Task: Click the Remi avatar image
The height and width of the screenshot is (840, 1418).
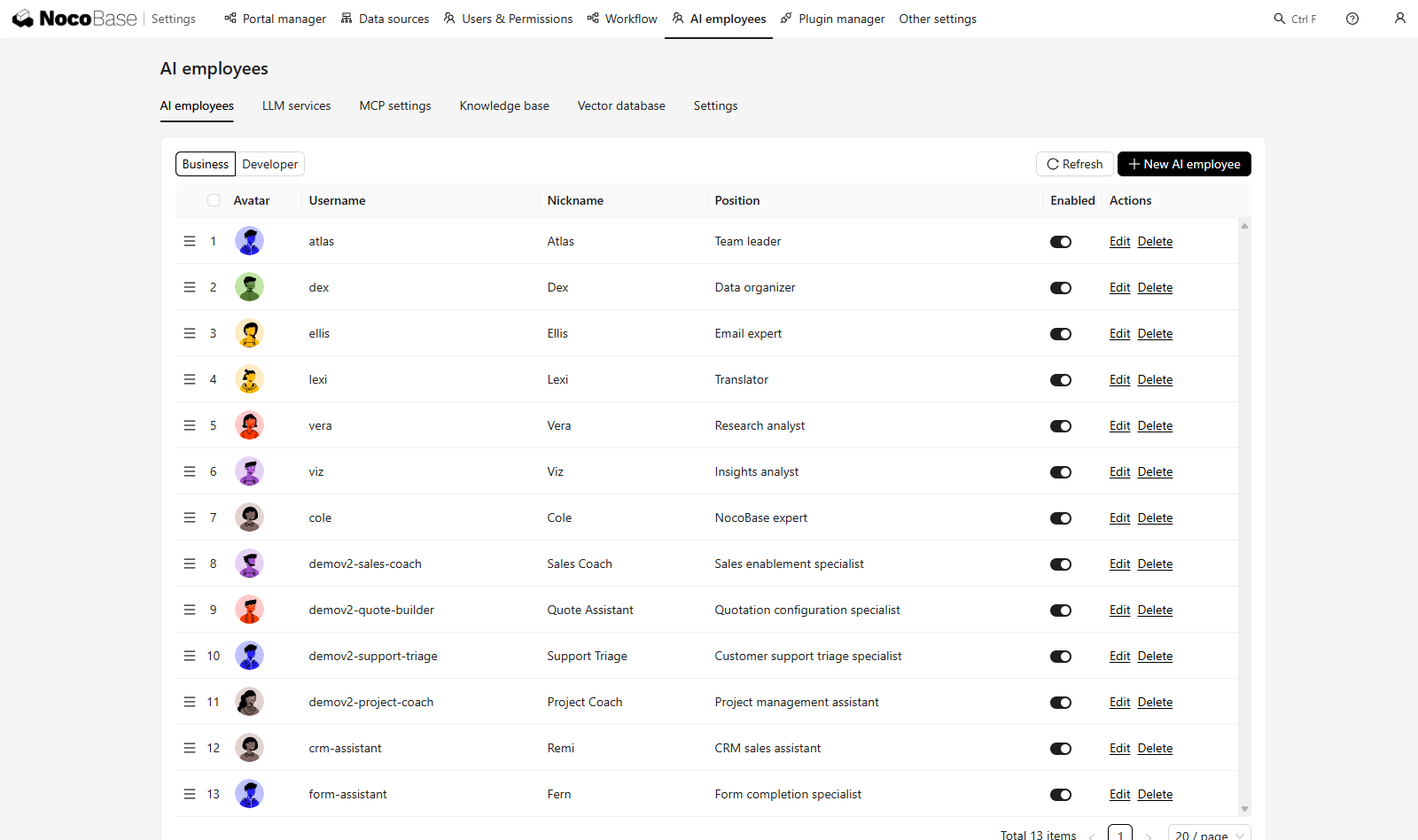Action: coord(250,748)
